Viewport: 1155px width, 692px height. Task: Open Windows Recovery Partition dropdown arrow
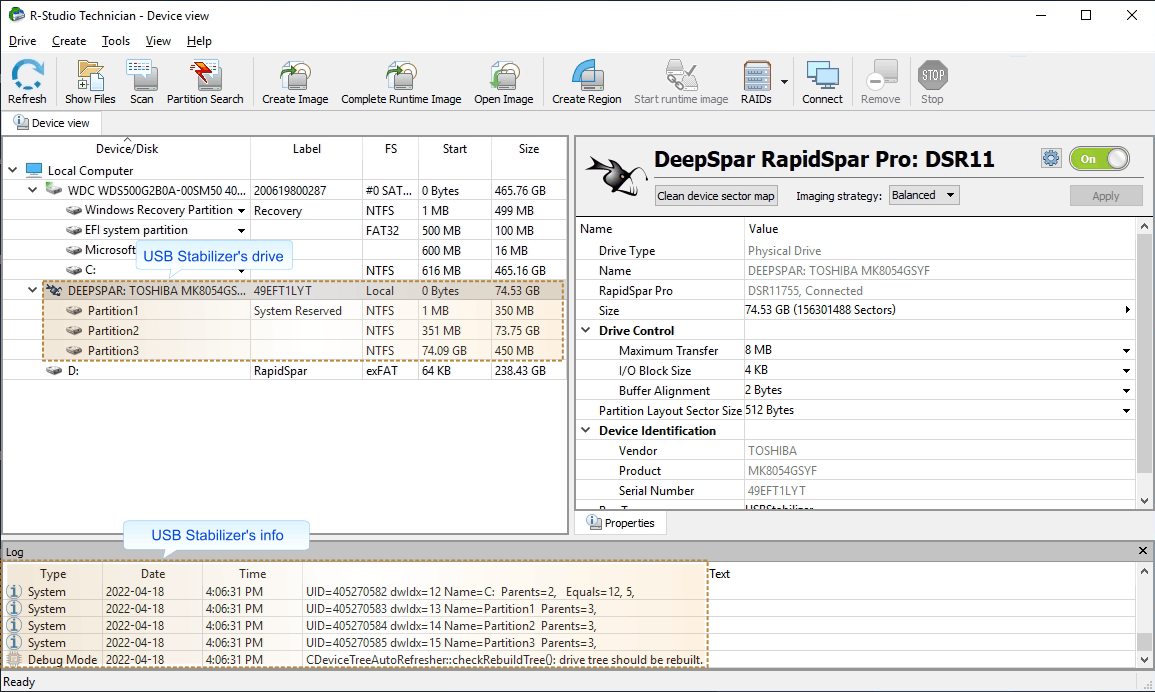pyautogui.click(x=241, y=211)
